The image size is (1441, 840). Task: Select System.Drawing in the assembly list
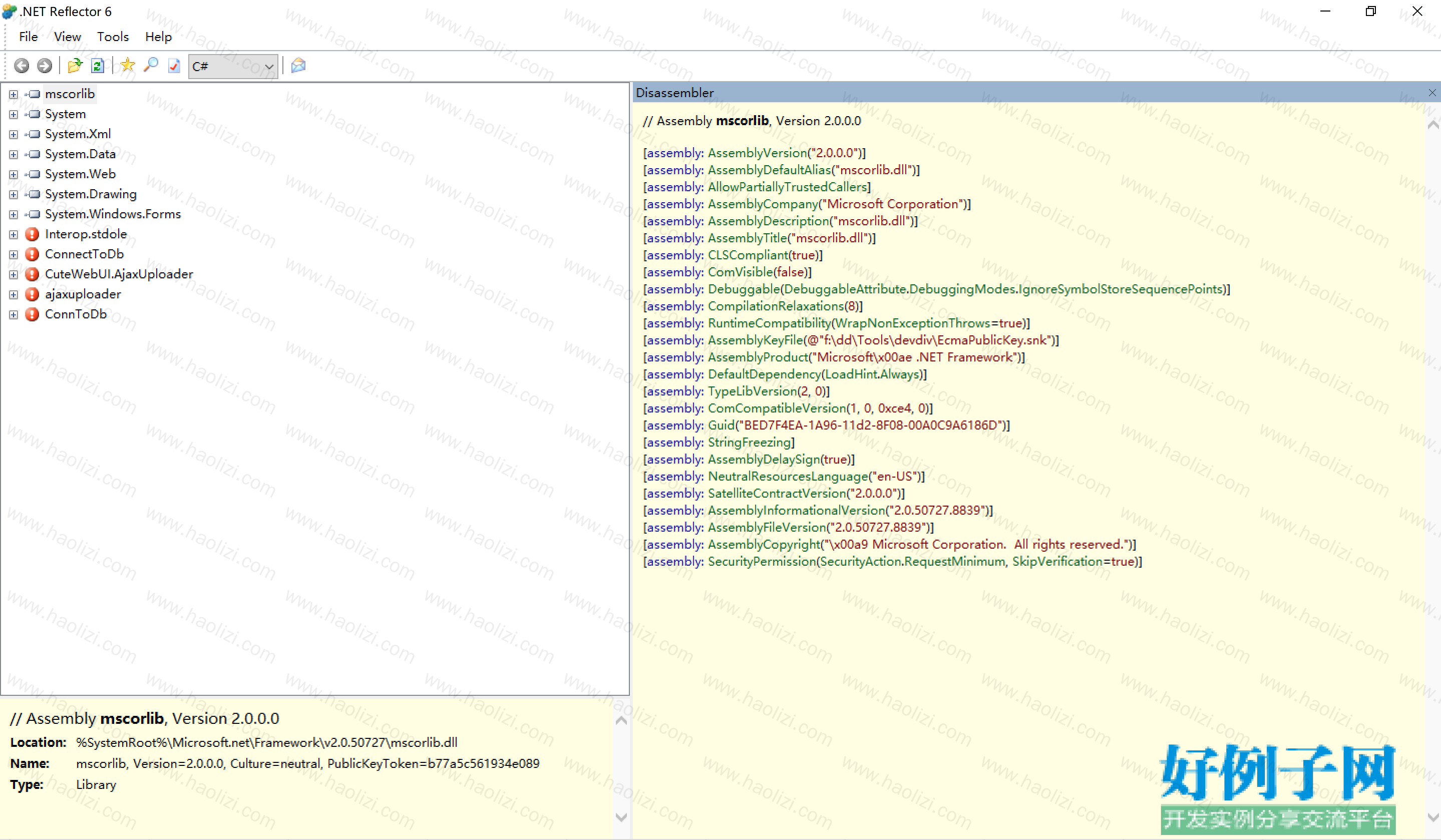[x=91, y=194]
